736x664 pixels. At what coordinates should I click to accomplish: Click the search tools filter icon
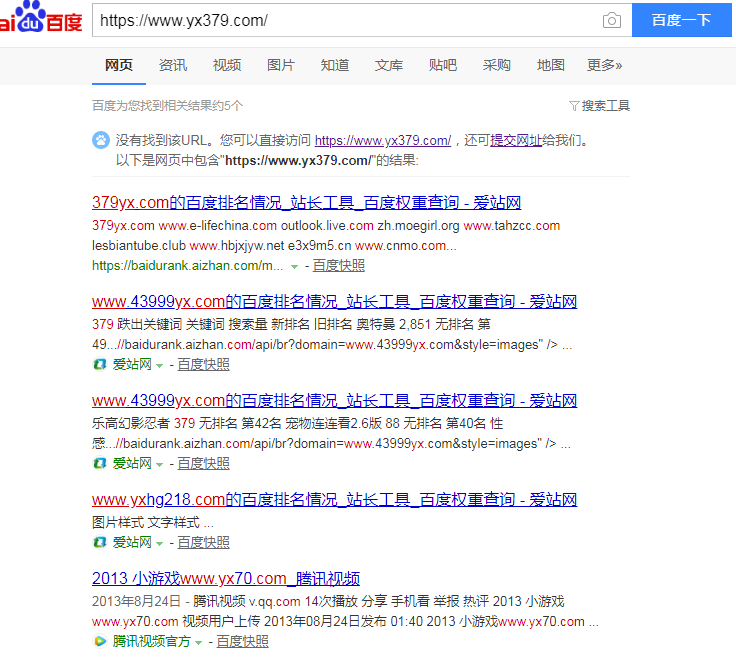pyautogui.click(x=574, y=106)
